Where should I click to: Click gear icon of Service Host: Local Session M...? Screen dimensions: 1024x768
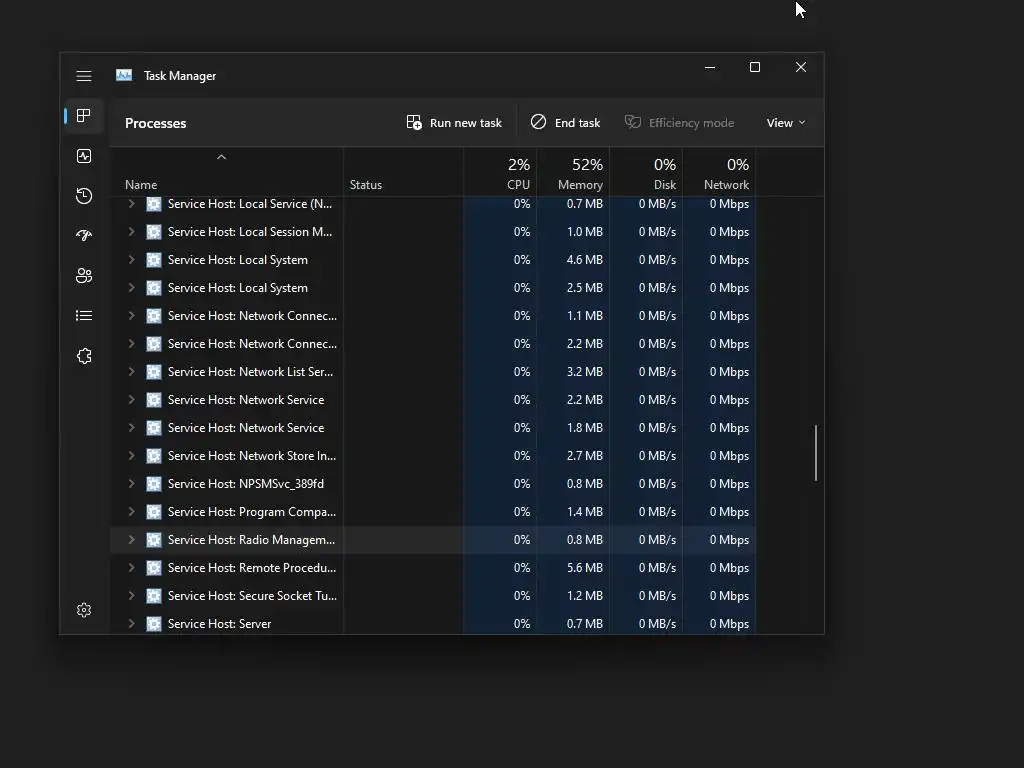(x=153, y=232)
